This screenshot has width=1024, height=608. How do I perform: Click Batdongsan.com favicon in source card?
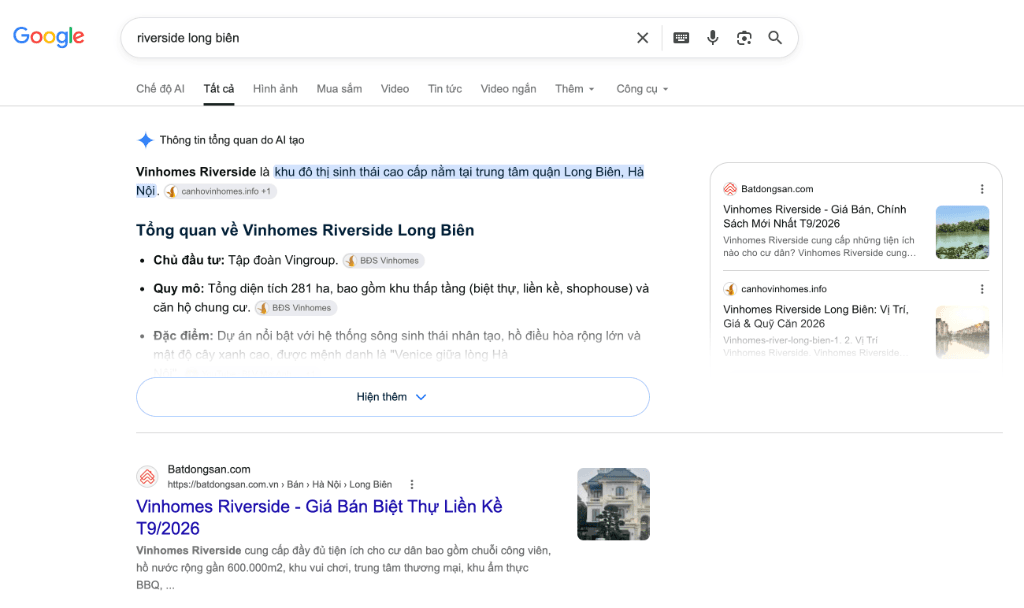[x=730, y=189]
